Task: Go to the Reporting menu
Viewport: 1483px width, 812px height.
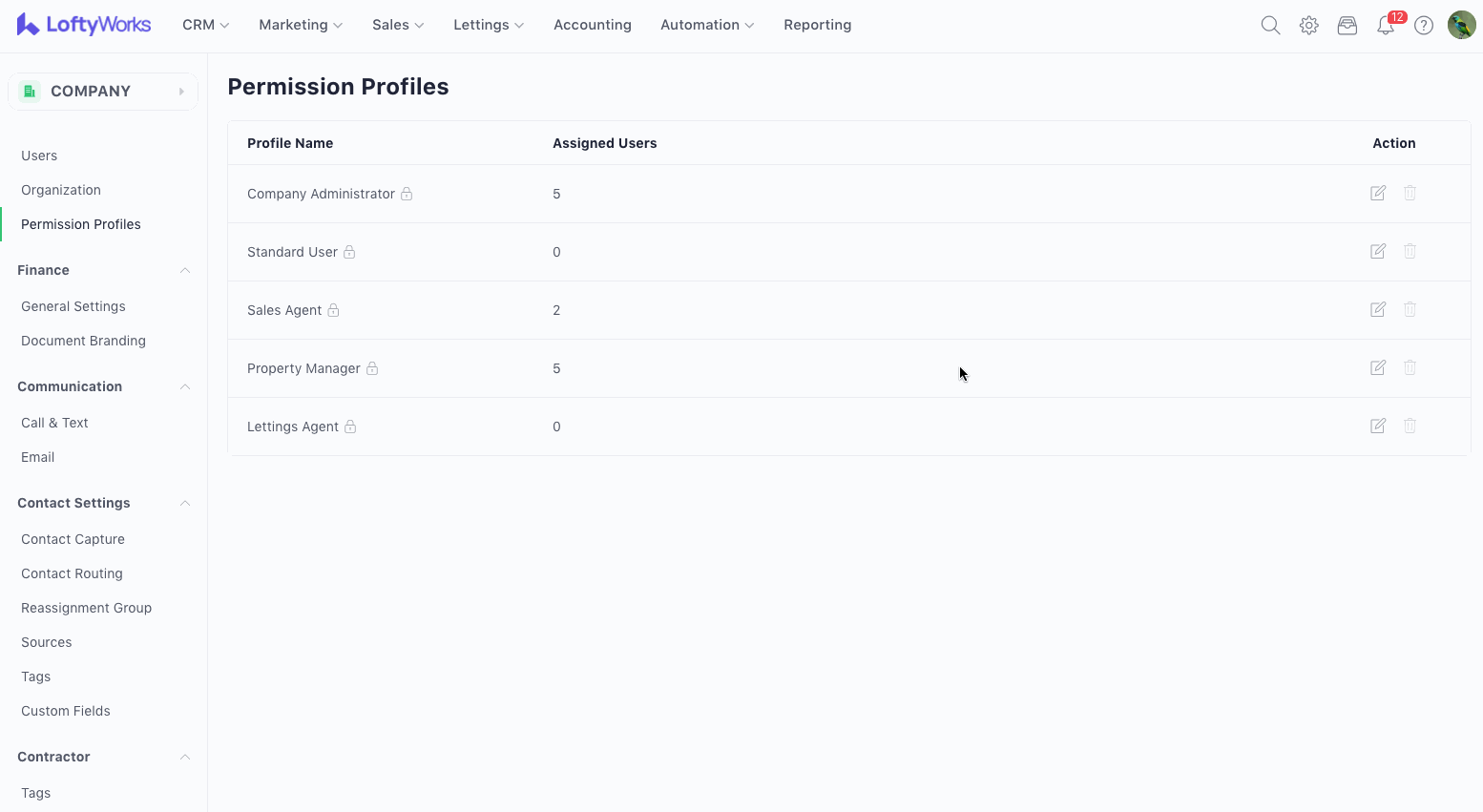Action: coord(817,25)
